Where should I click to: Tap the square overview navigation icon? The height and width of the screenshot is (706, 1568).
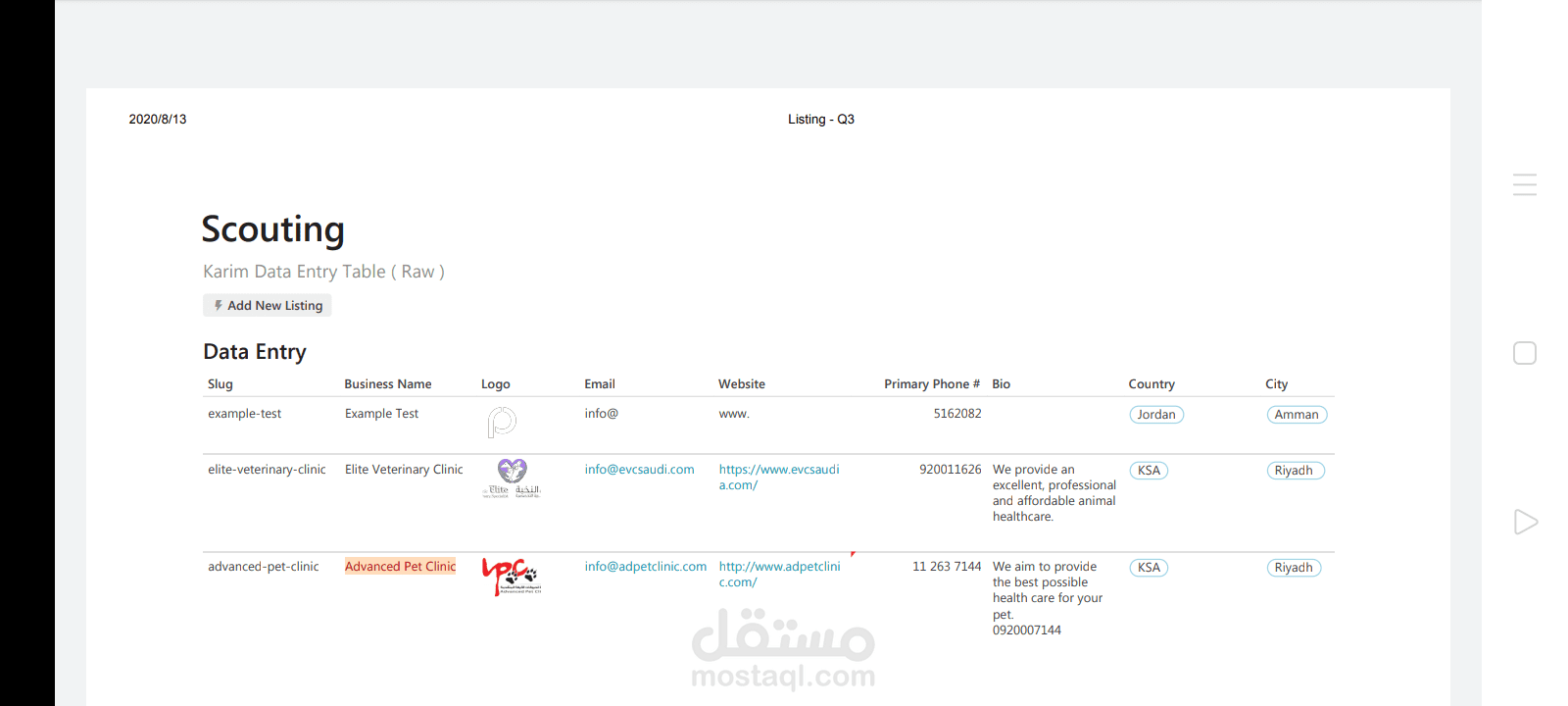click(x=1525, y=353)
